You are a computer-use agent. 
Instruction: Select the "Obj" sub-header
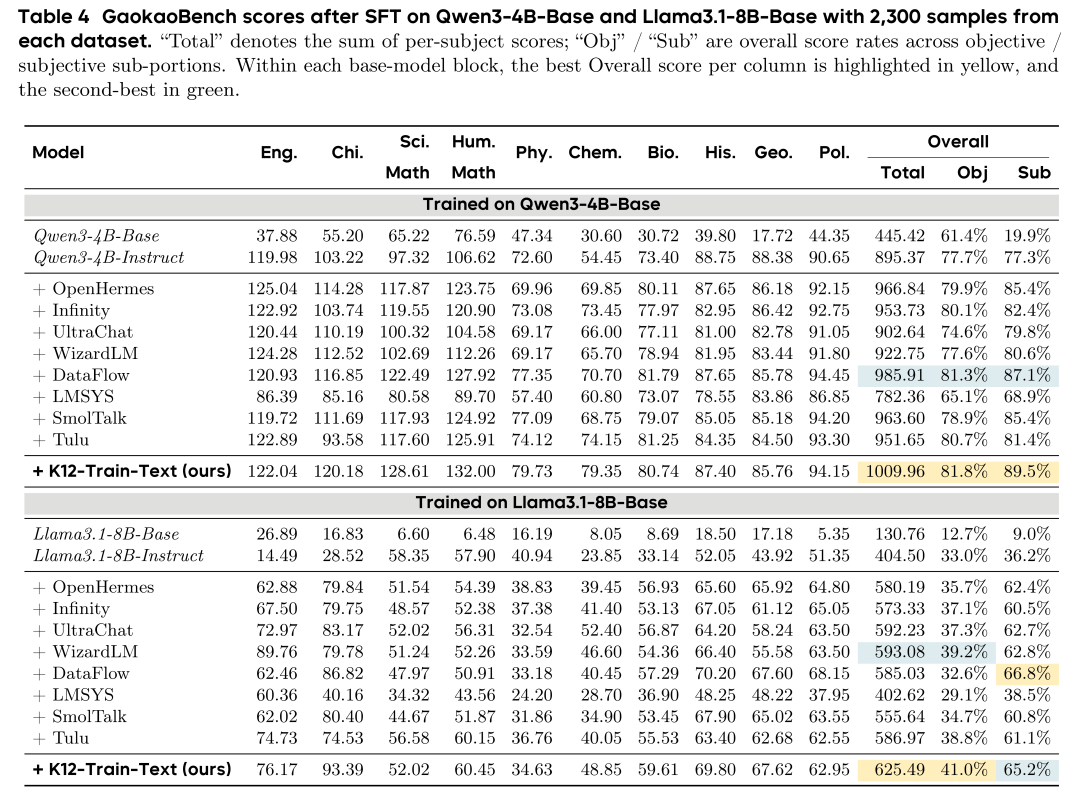(972, 173)
